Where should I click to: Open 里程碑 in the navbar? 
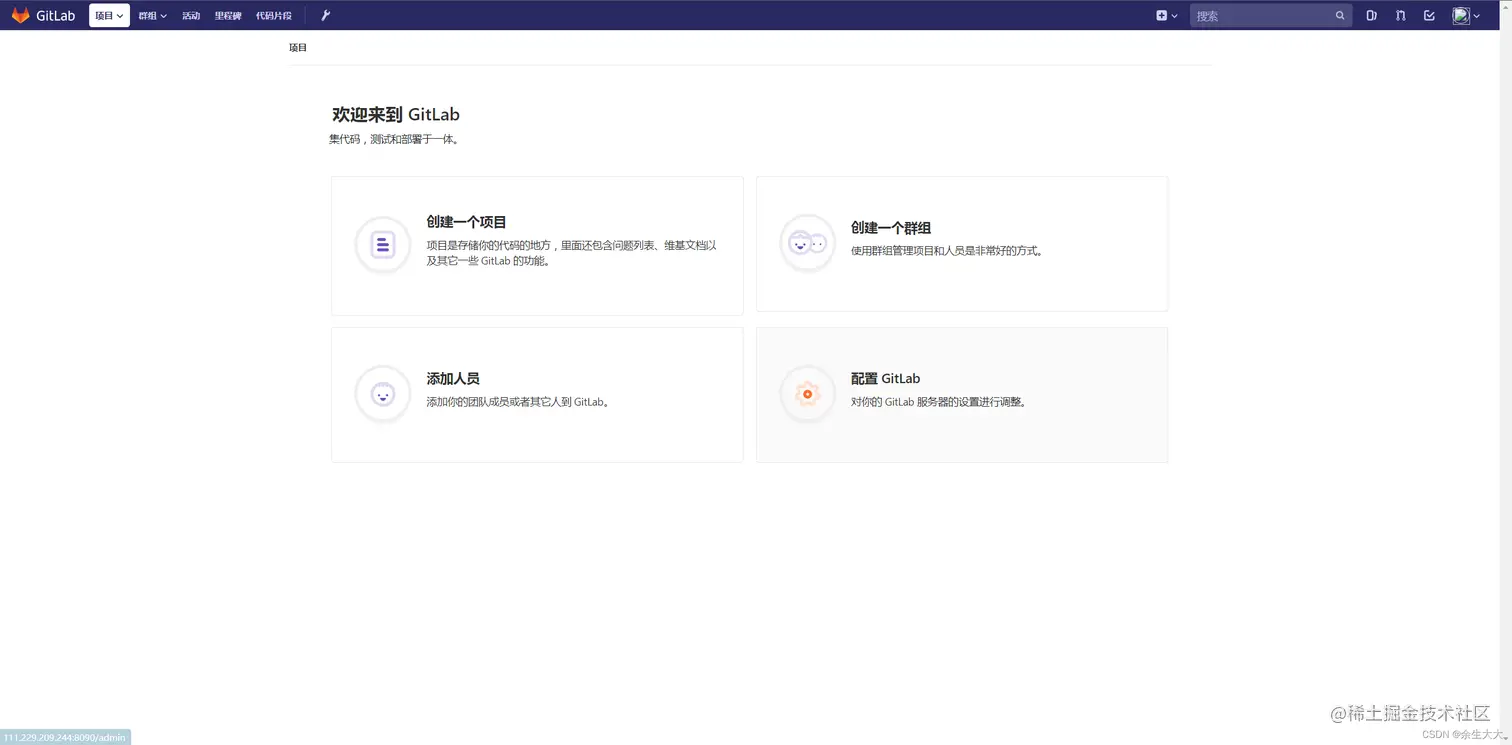coord(228,15)
